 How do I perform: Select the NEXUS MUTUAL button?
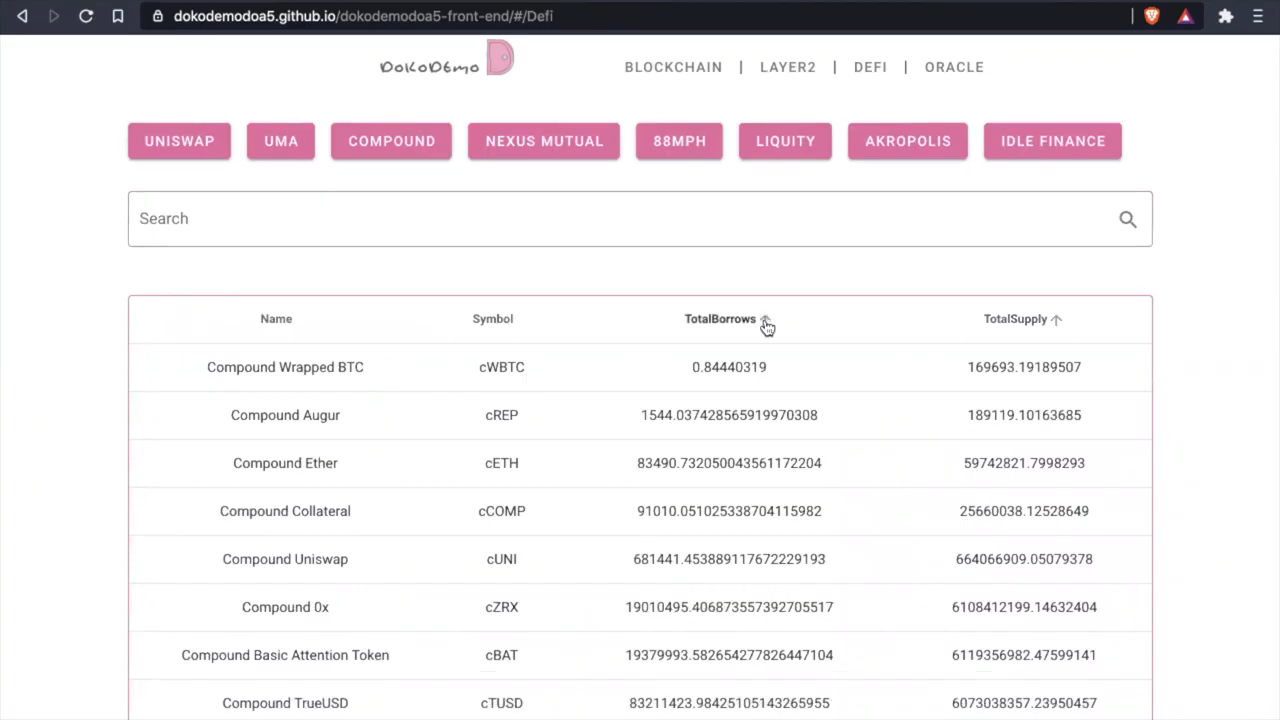click(544, 141)
